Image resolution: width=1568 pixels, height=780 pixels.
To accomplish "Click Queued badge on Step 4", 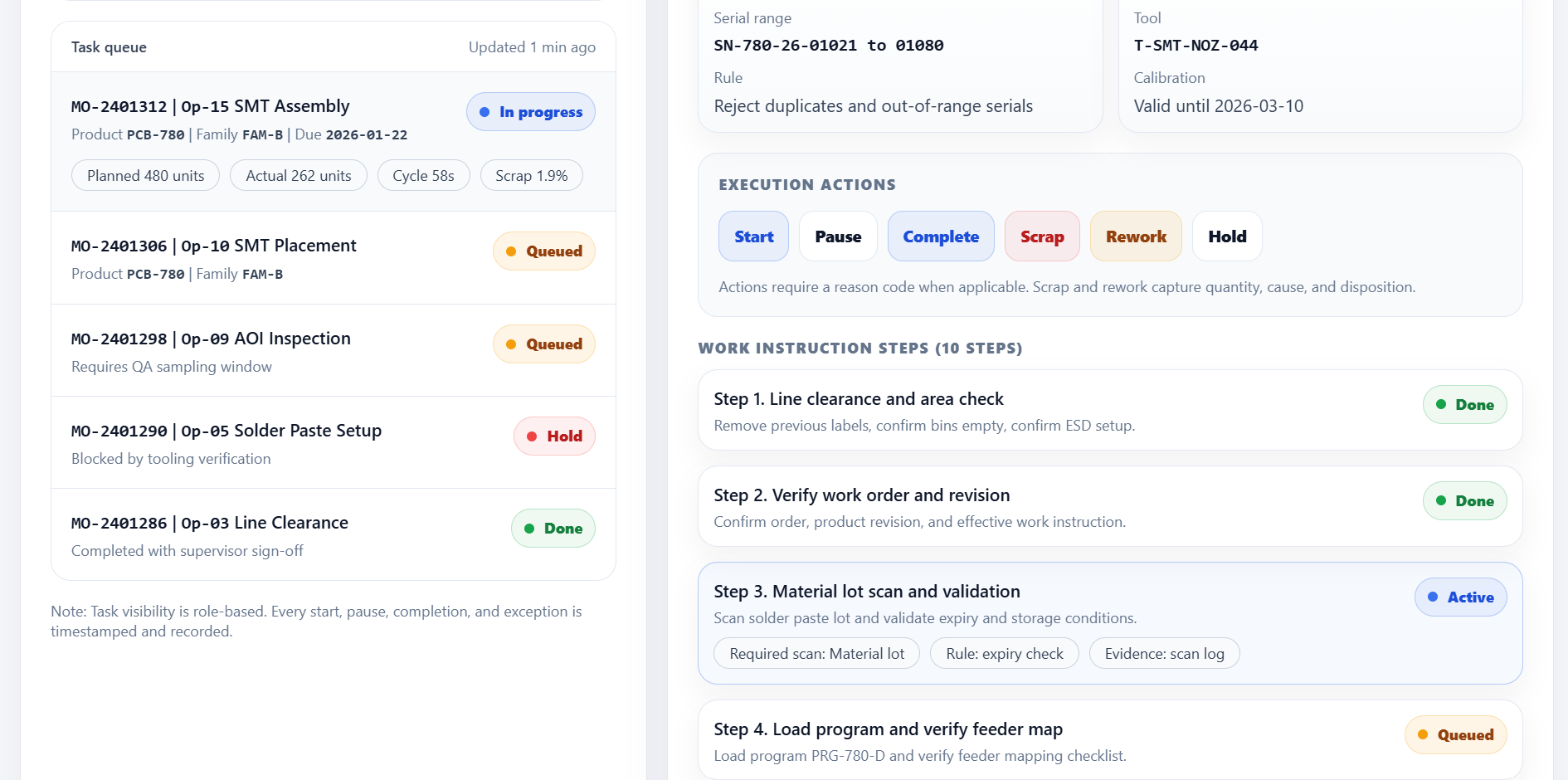I will [1455, 735].
